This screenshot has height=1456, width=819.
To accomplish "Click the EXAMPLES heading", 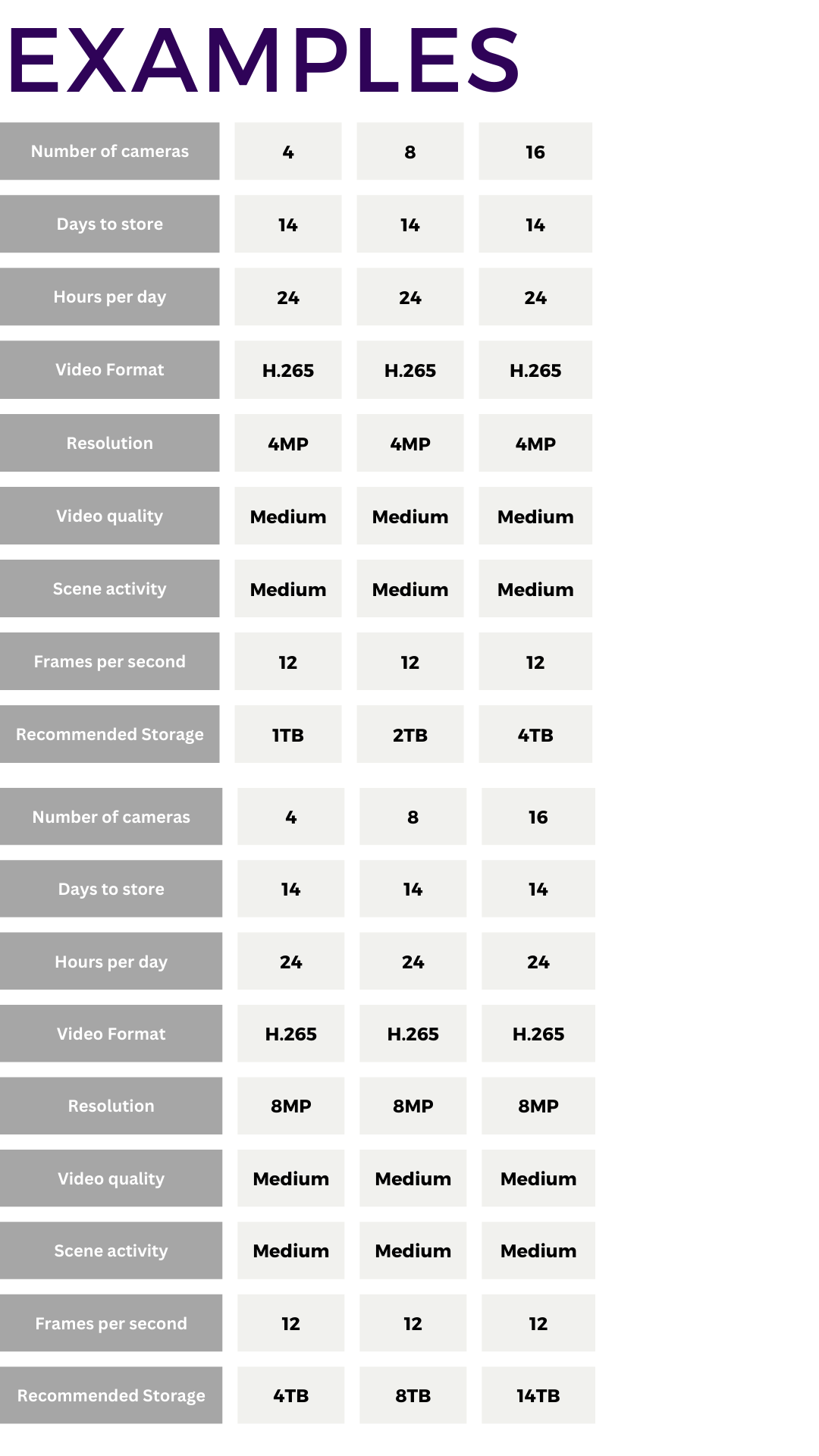I will (263, 61).
